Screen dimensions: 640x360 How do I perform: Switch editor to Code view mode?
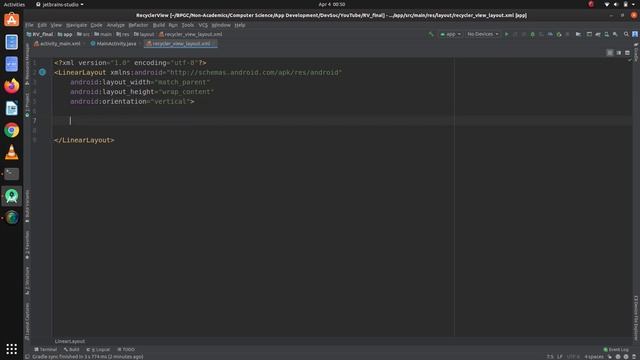click(610, 53)
